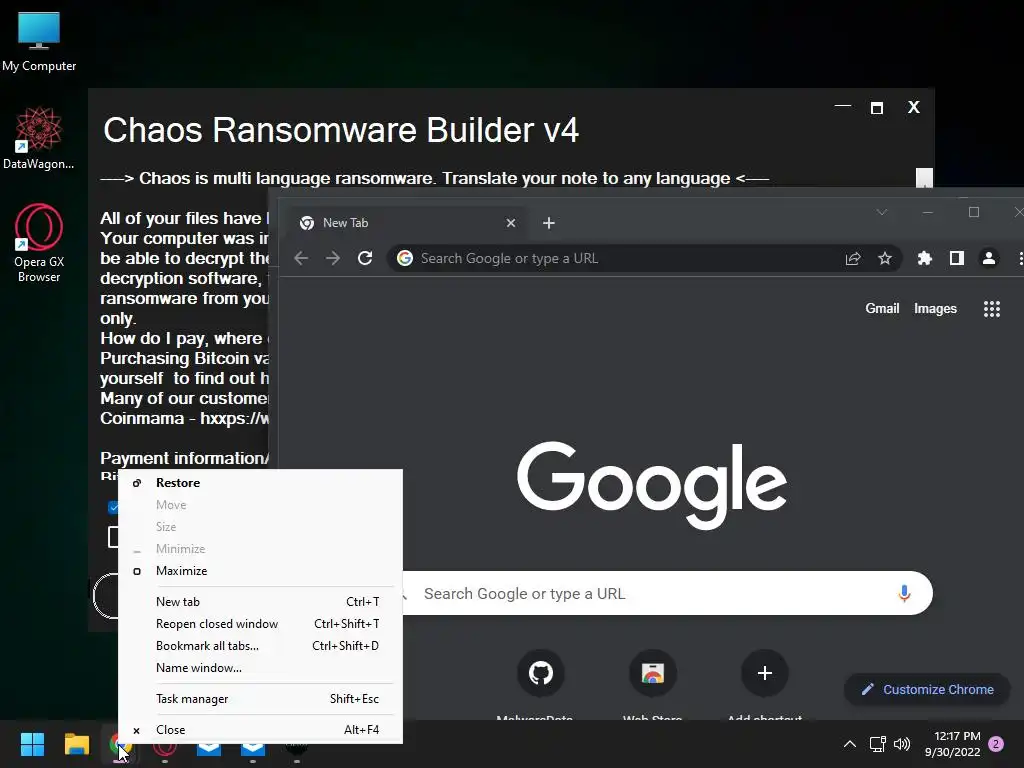
Task: Pick New tab in the context menu
Action: 260,601
